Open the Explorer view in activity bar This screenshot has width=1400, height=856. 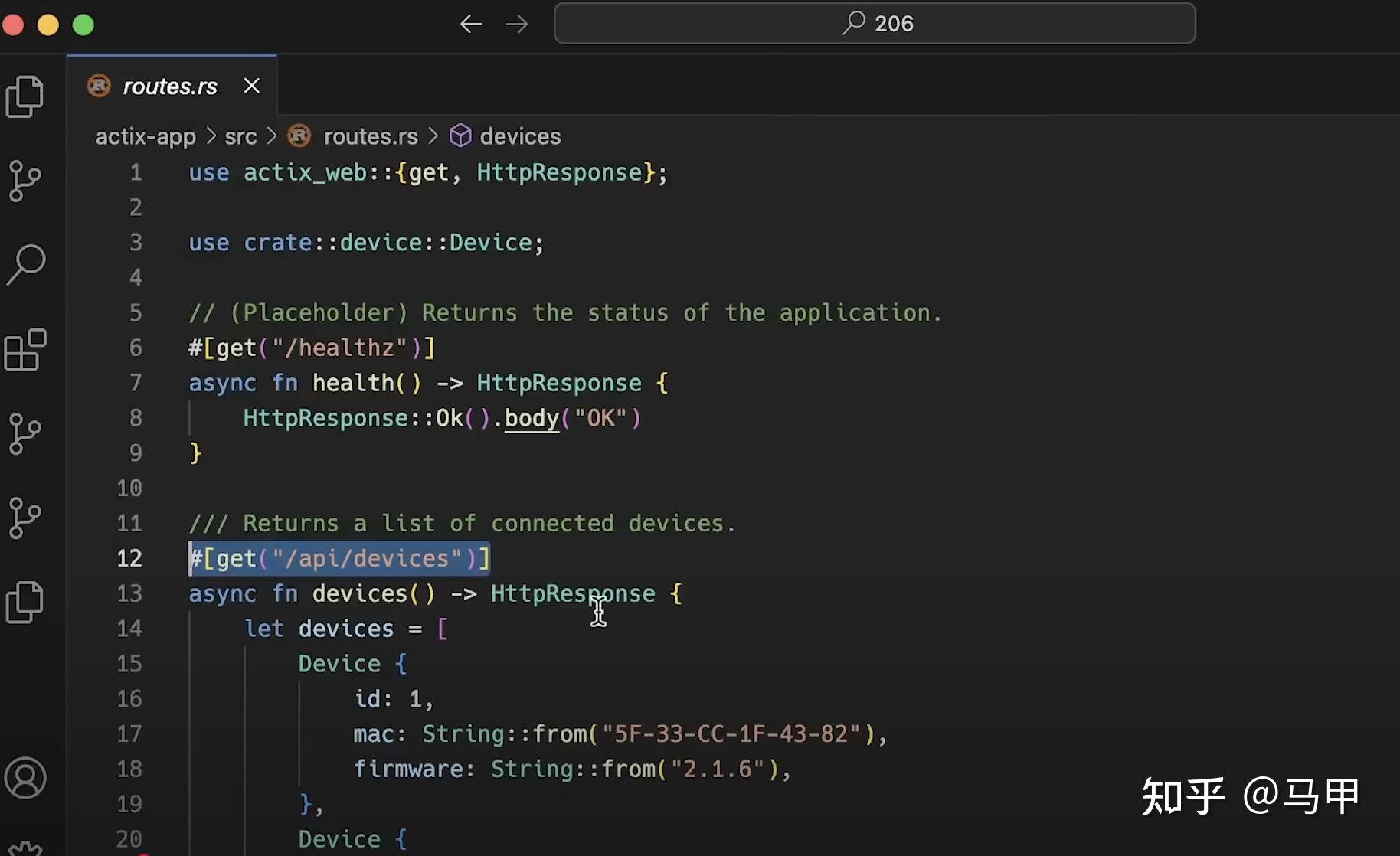(25, 96)
